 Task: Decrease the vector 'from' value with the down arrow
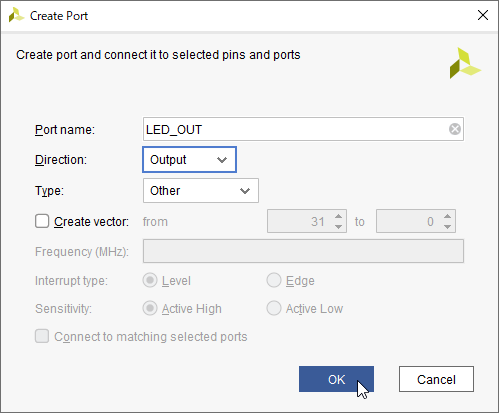[x=339, y=226]
